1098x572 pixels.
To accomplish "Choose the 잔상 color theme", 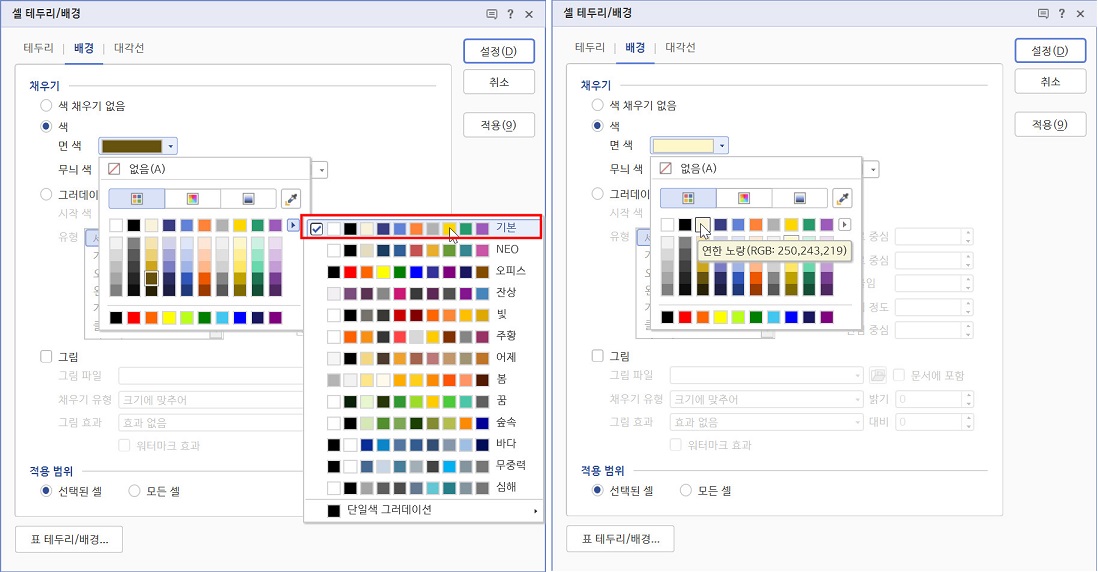I will (424, 293).
